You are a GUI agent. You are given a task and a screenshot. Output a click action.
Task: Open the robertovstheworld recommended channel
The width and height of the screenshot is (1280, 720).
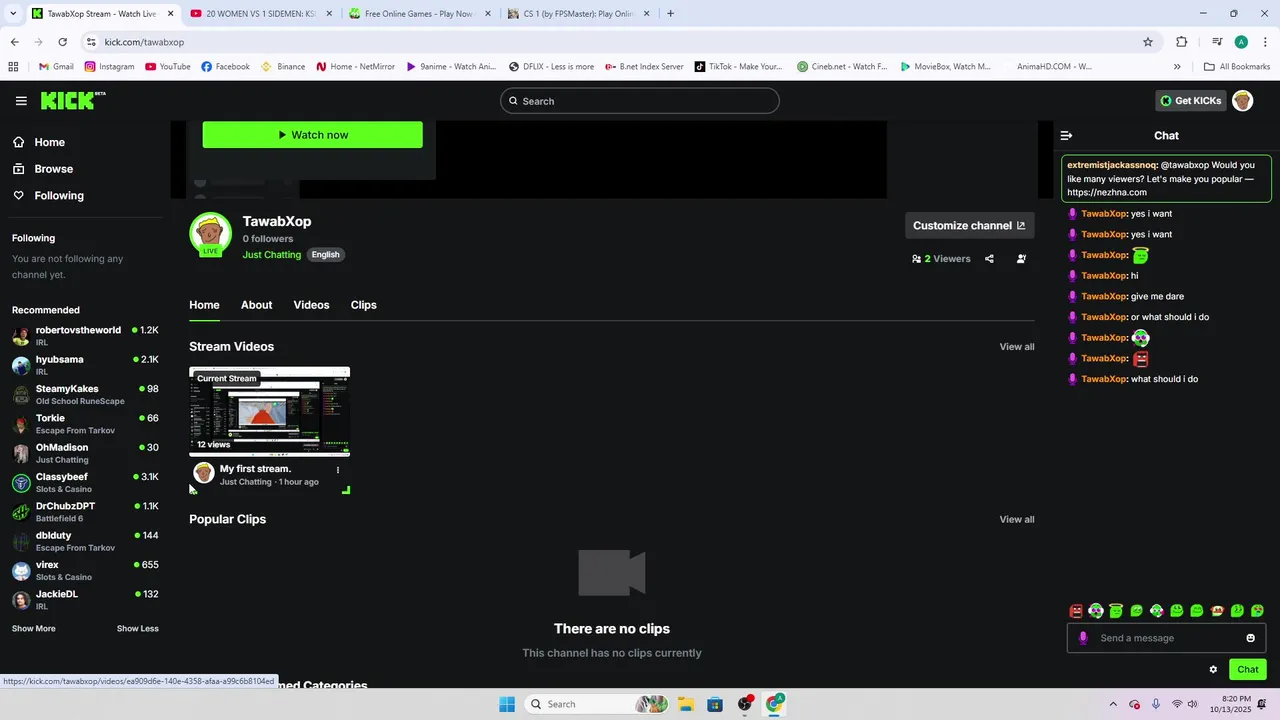pos(86,336)
